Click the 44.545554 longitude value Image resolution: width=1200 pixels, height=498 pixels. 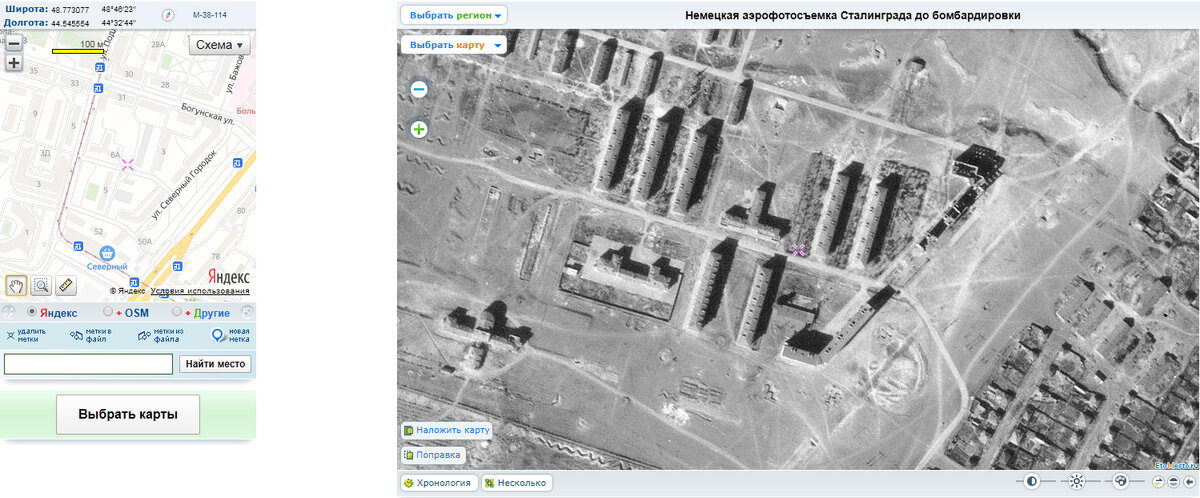pos(70,22)
